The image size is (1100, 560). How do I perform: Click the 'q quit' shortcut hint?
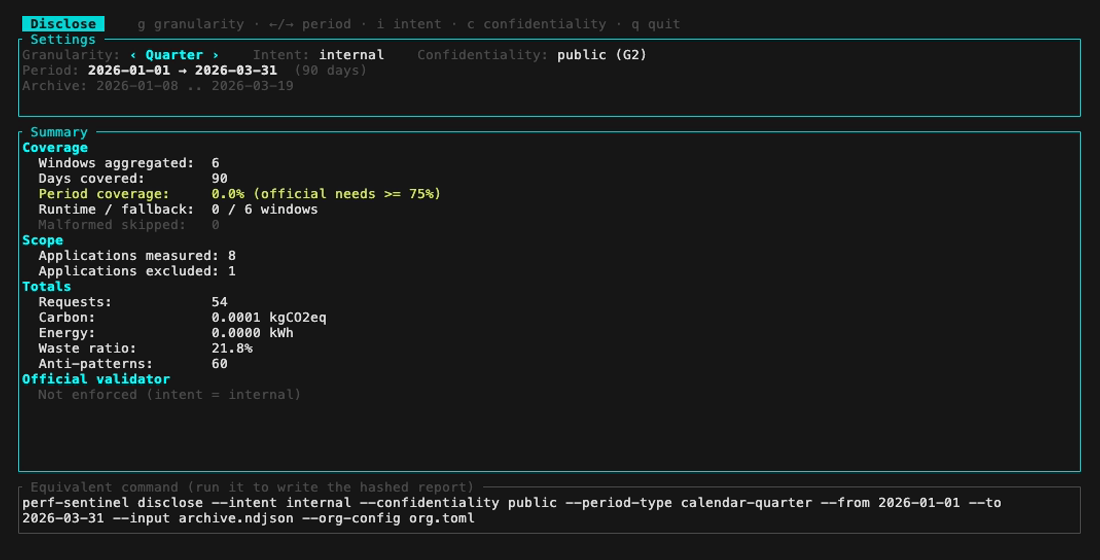pos(656,24)
